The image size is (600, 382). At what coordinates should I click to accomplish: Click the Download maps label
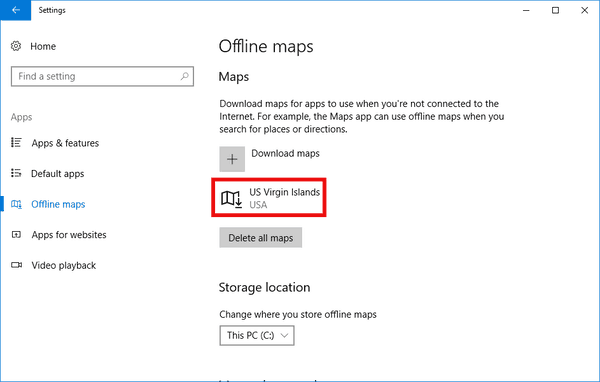tap(285, 153)
